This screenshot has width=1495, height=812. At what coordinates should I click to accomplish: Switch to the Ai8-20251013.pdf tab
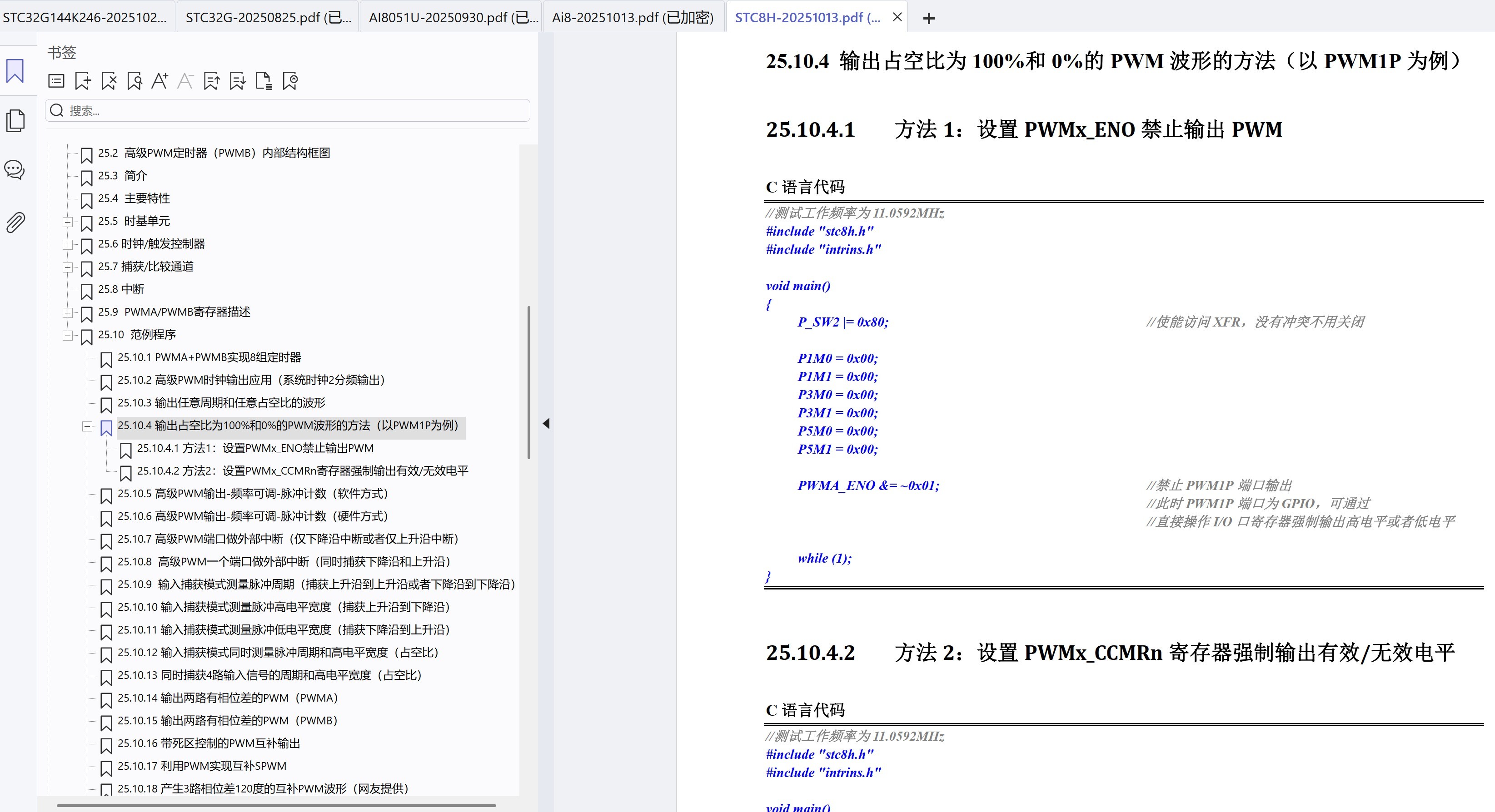[632, 17]
